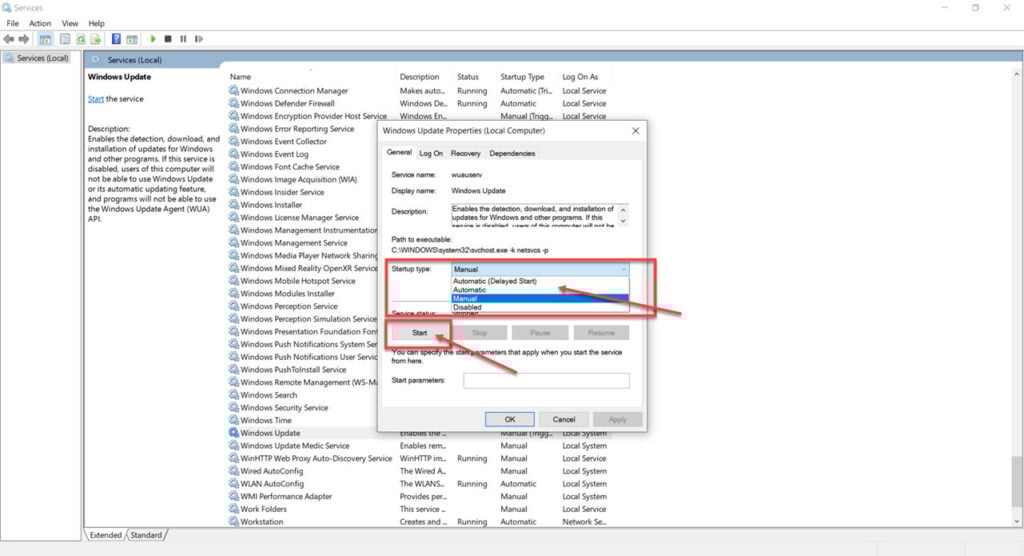The image size is (1024, 556).
Task: Click the gear icon beside Windows Connection Manager
Action: point(234,90)
